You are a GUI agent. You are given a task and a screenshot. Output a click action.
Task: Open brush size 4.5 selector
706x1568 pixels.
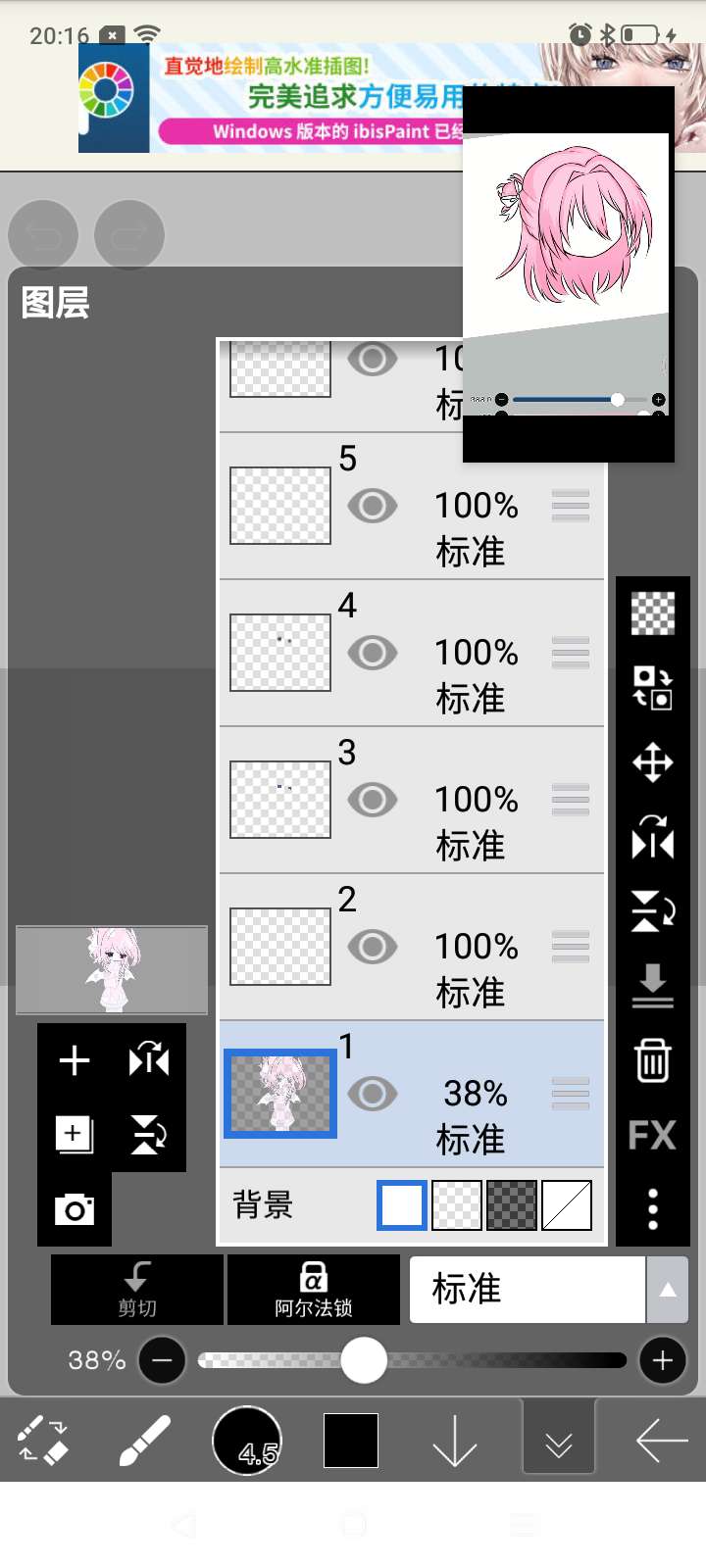pos(247,1441)
